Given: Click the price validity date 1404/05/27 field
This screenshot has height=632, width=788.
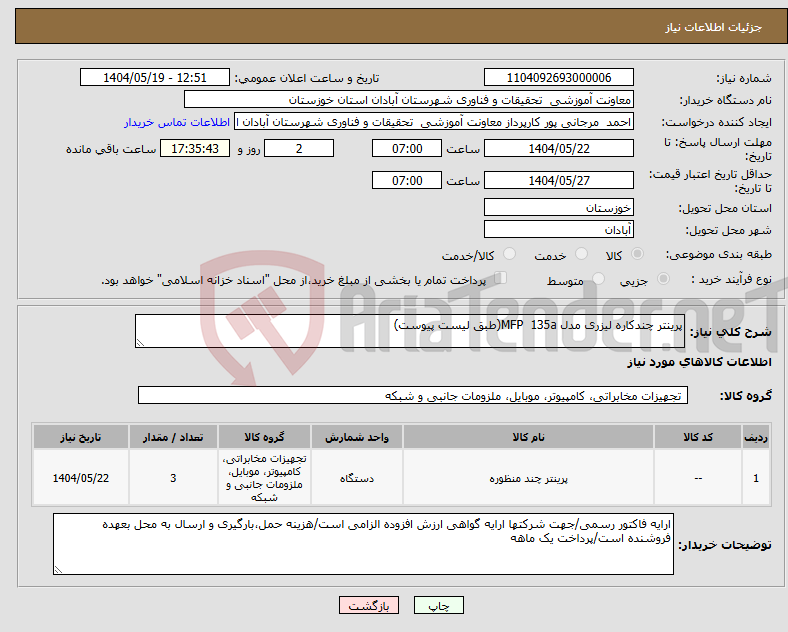Looking at the screenshot, I should [x=558, y=180].
